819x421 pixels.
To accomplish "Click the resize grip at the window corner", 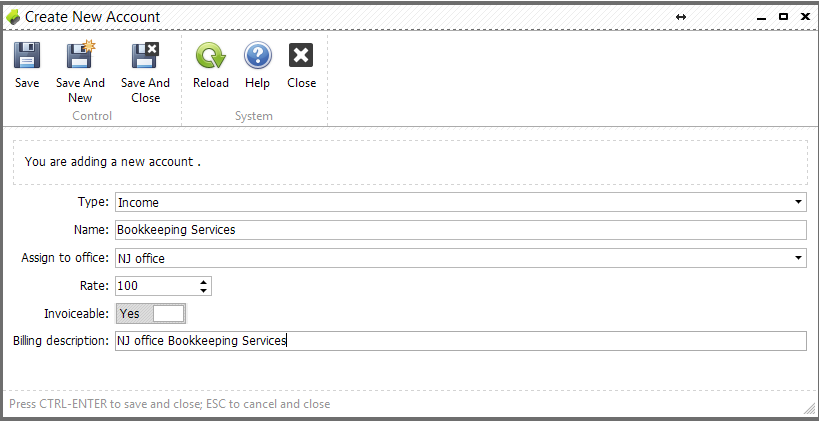I will tap(809, 406).
